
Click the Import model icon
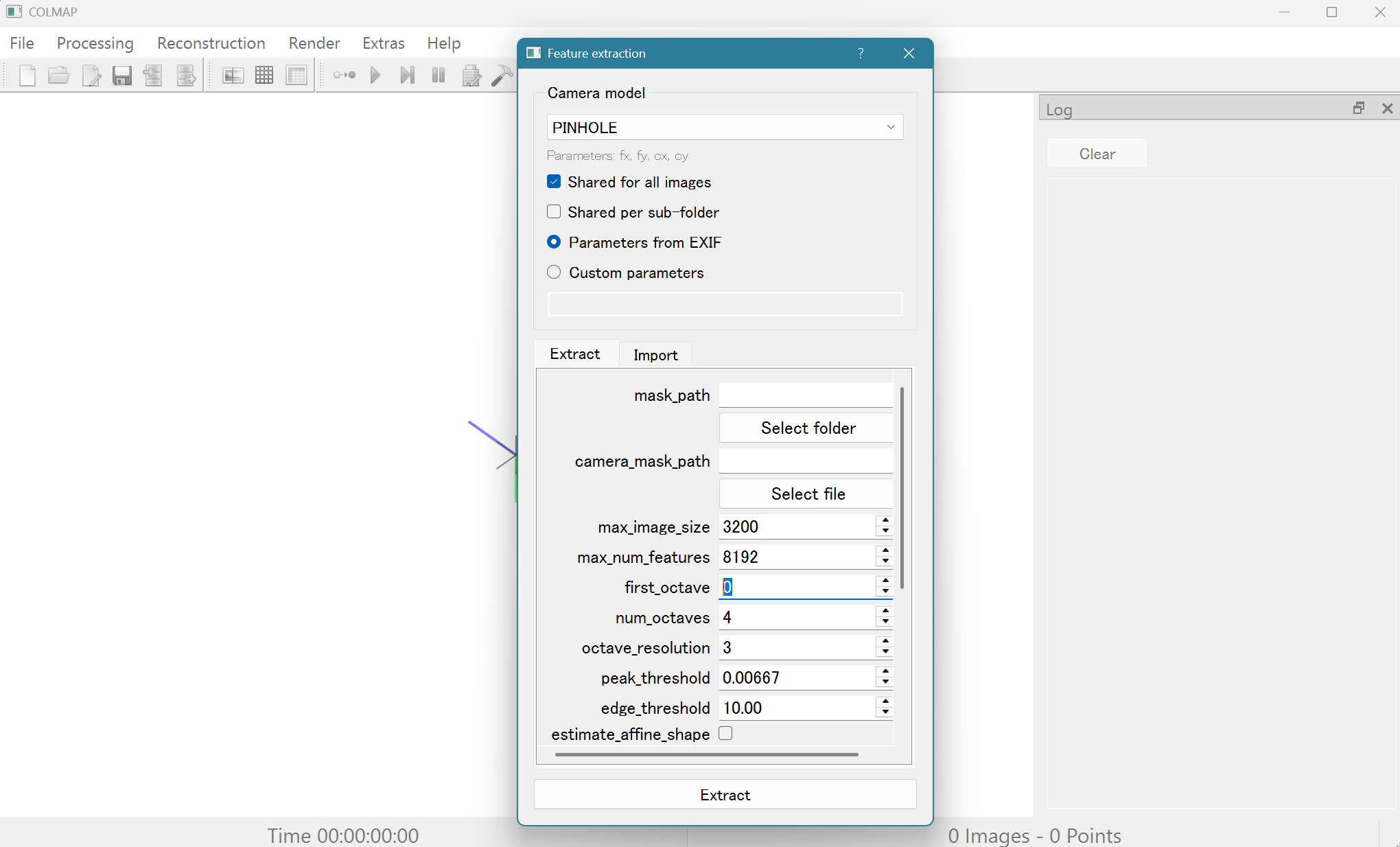click(x=153, y=76)
